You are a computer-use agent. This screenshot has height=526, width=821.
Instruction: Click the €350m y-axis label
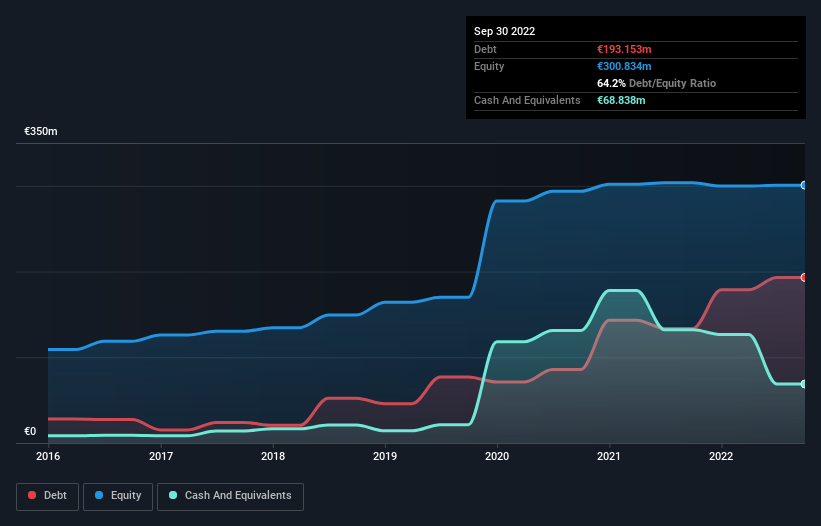(x=41, y=131)
